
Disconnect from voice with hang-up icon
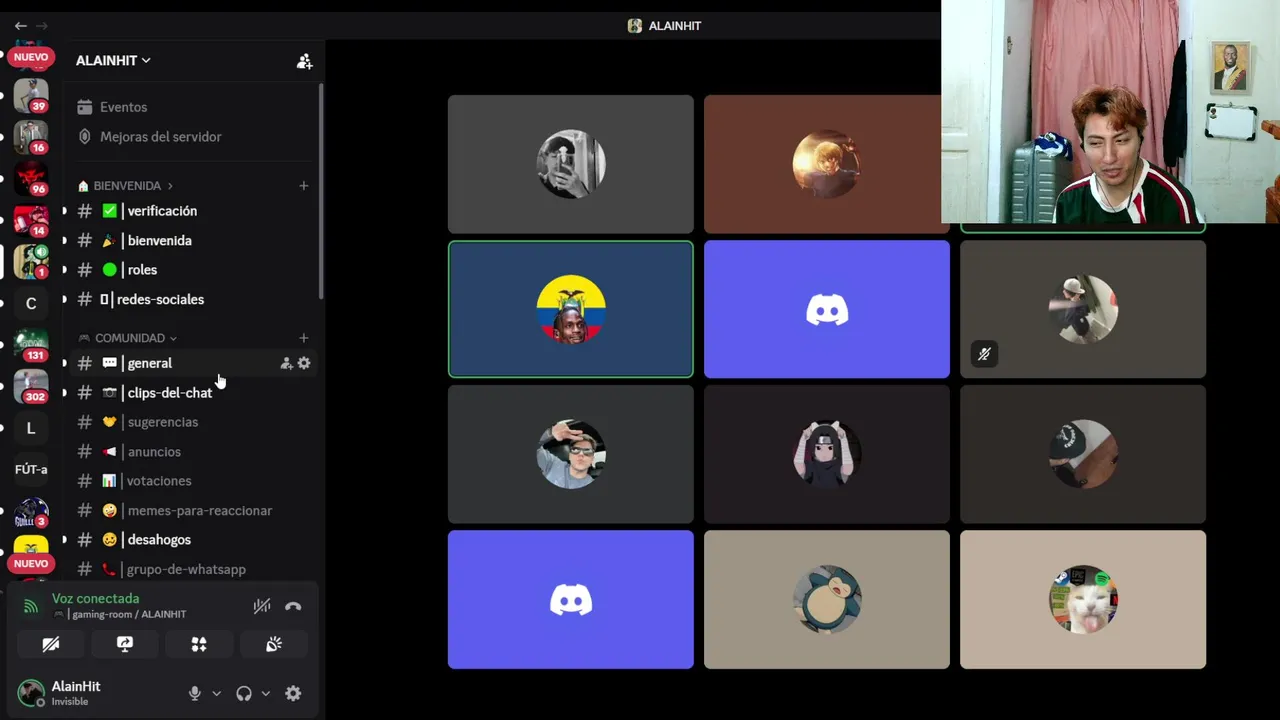[293, 606]
